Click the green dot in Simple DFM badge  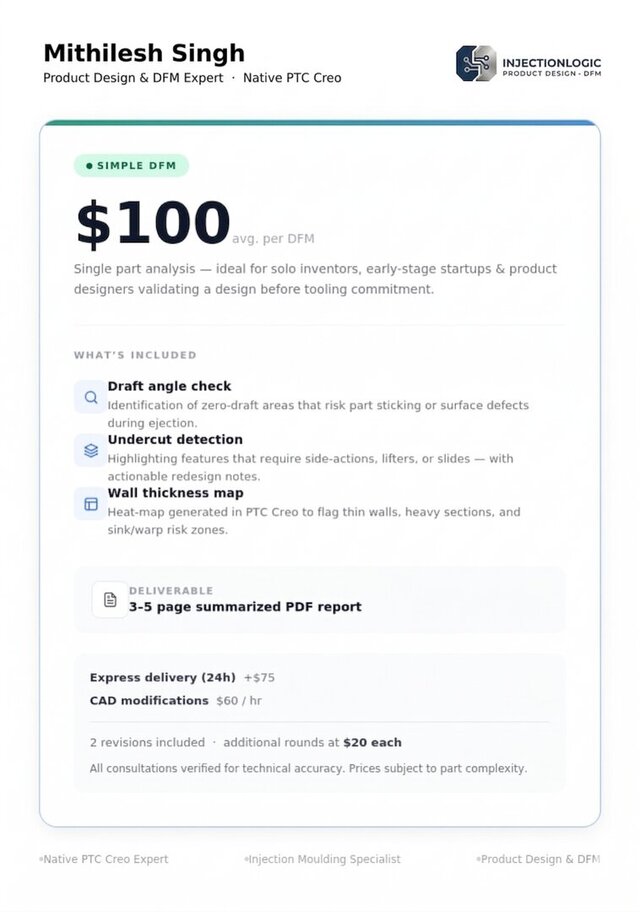click(89, 166)
